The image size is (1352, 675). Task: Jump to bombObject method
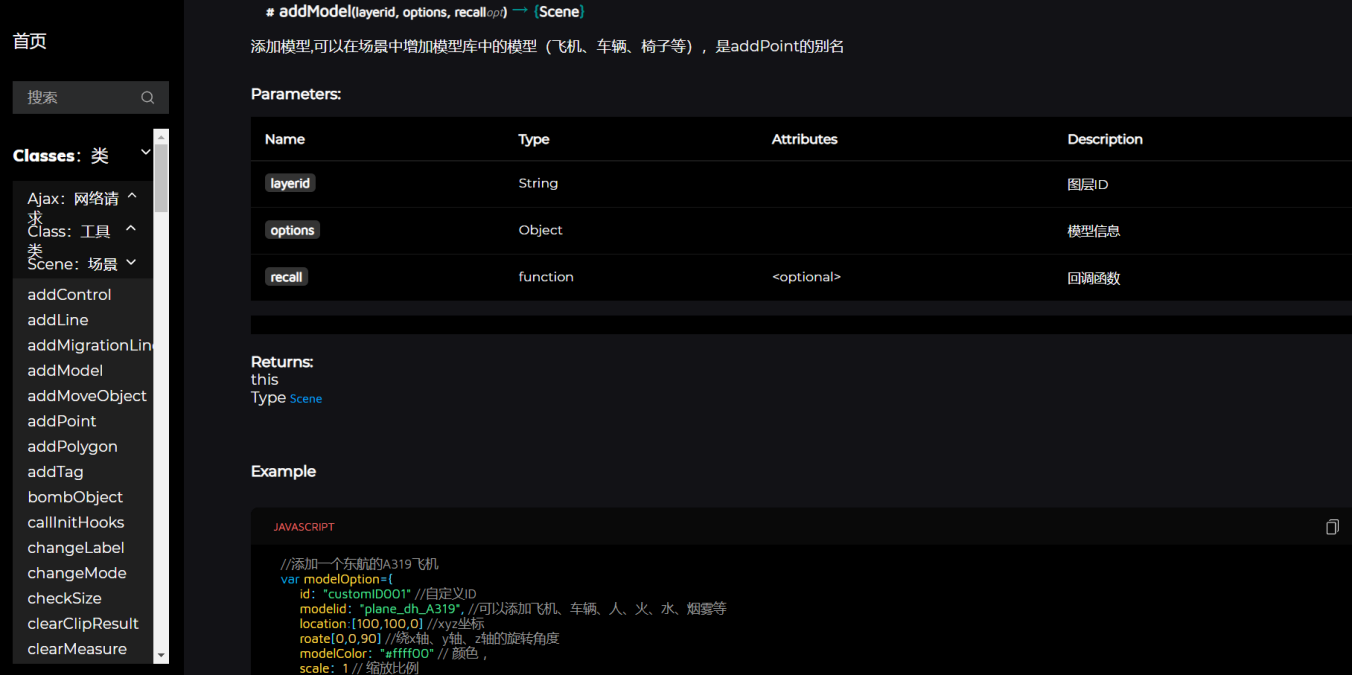click(75, 497)
